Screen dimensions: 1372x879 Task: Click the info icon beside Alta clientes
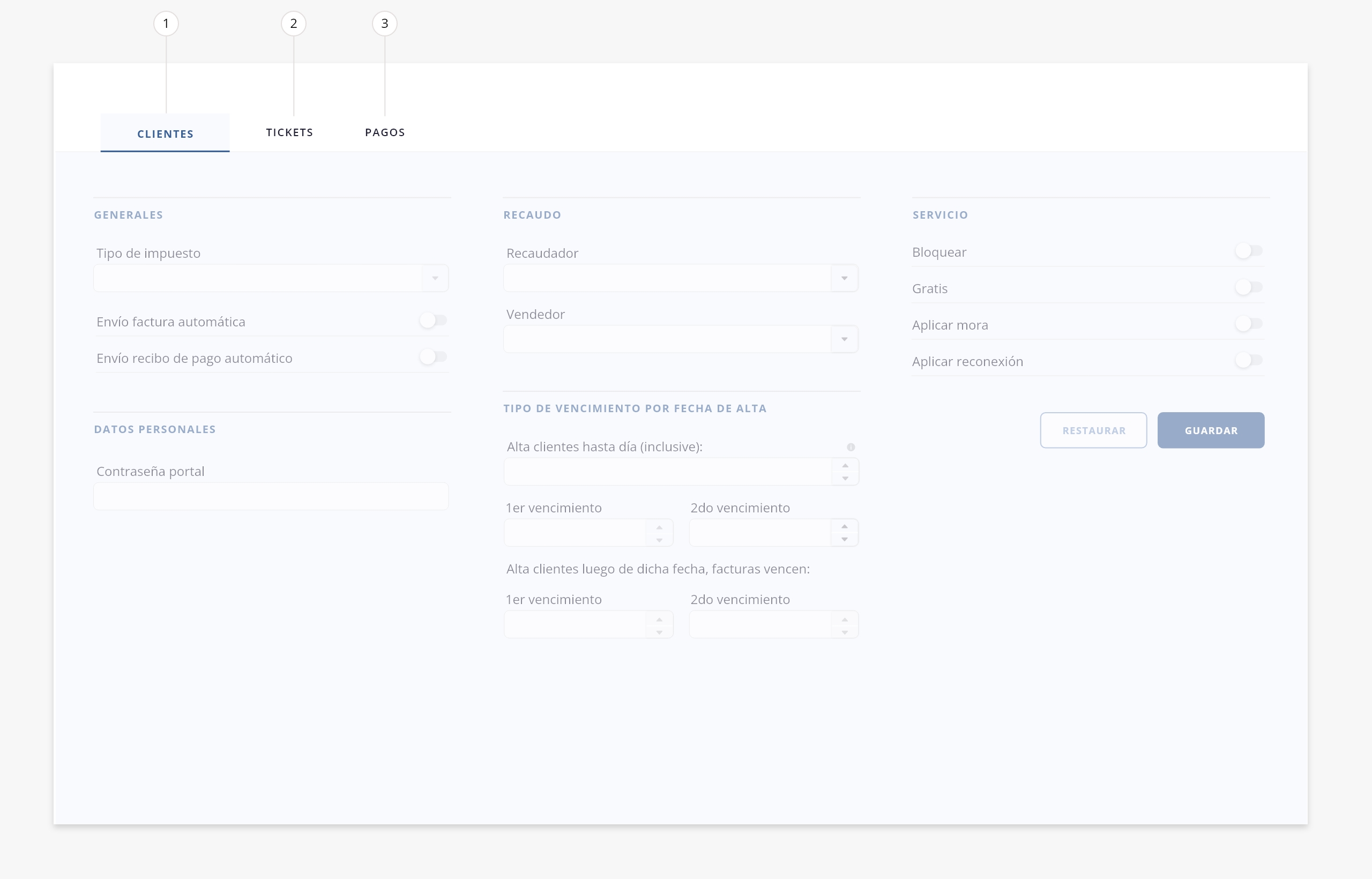pos(851,447)
